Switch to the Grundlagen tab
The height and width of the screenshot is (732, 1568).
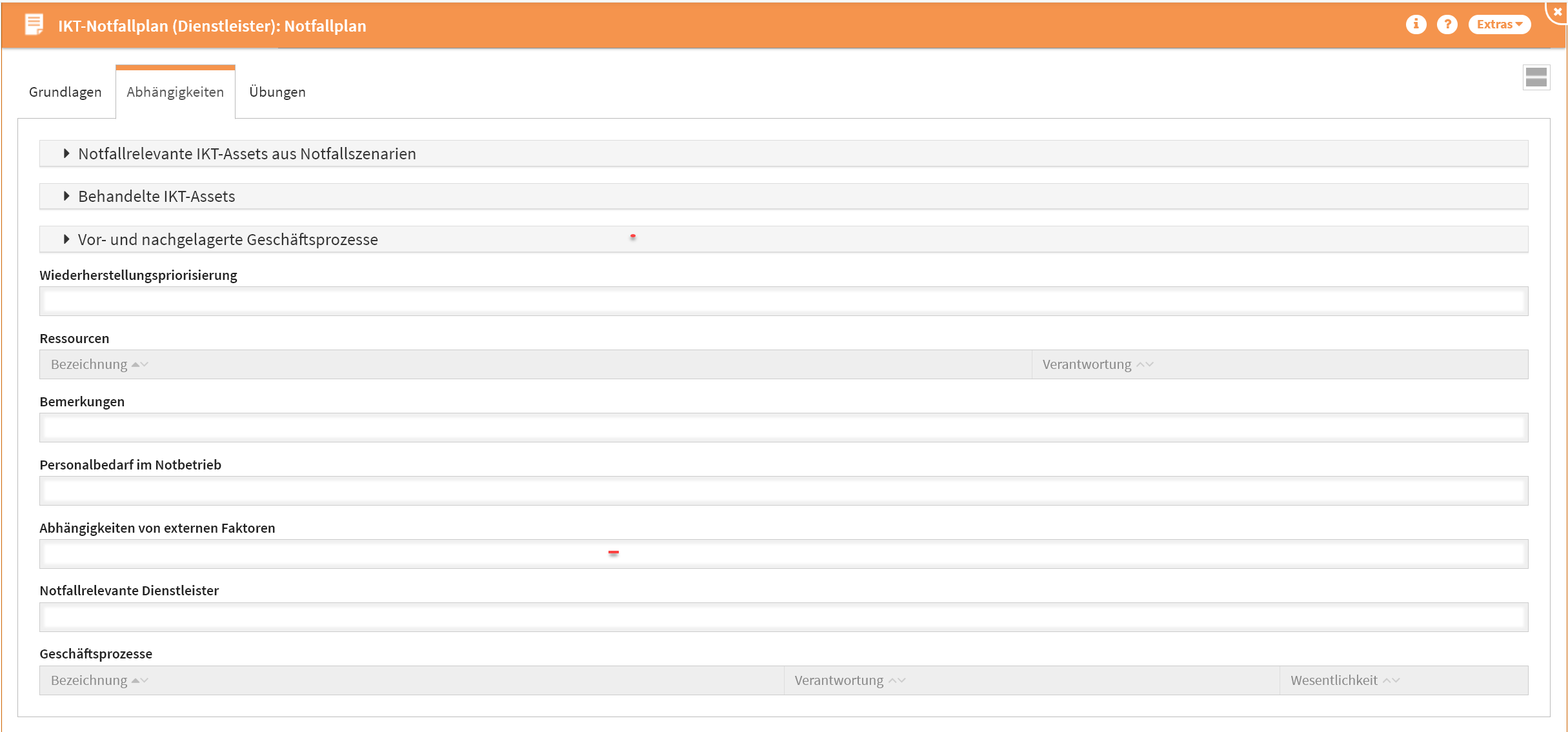click(65, 92)
